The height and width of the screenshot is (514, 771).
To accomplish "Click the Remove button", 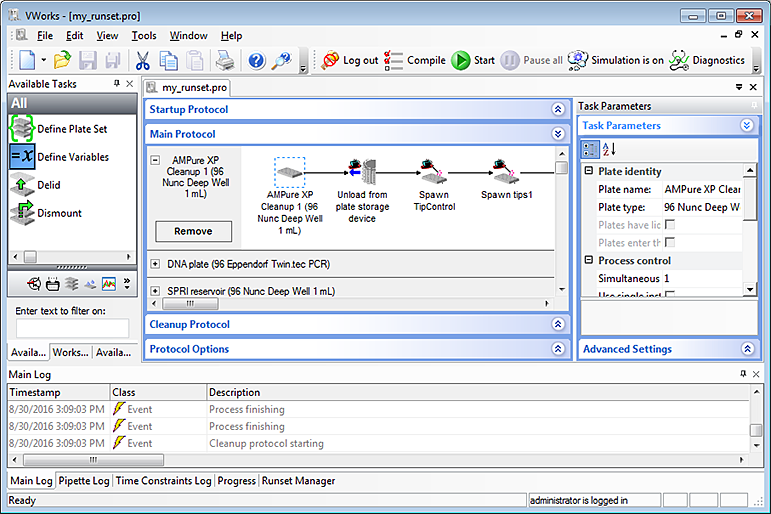I will [x=193, y=231].
